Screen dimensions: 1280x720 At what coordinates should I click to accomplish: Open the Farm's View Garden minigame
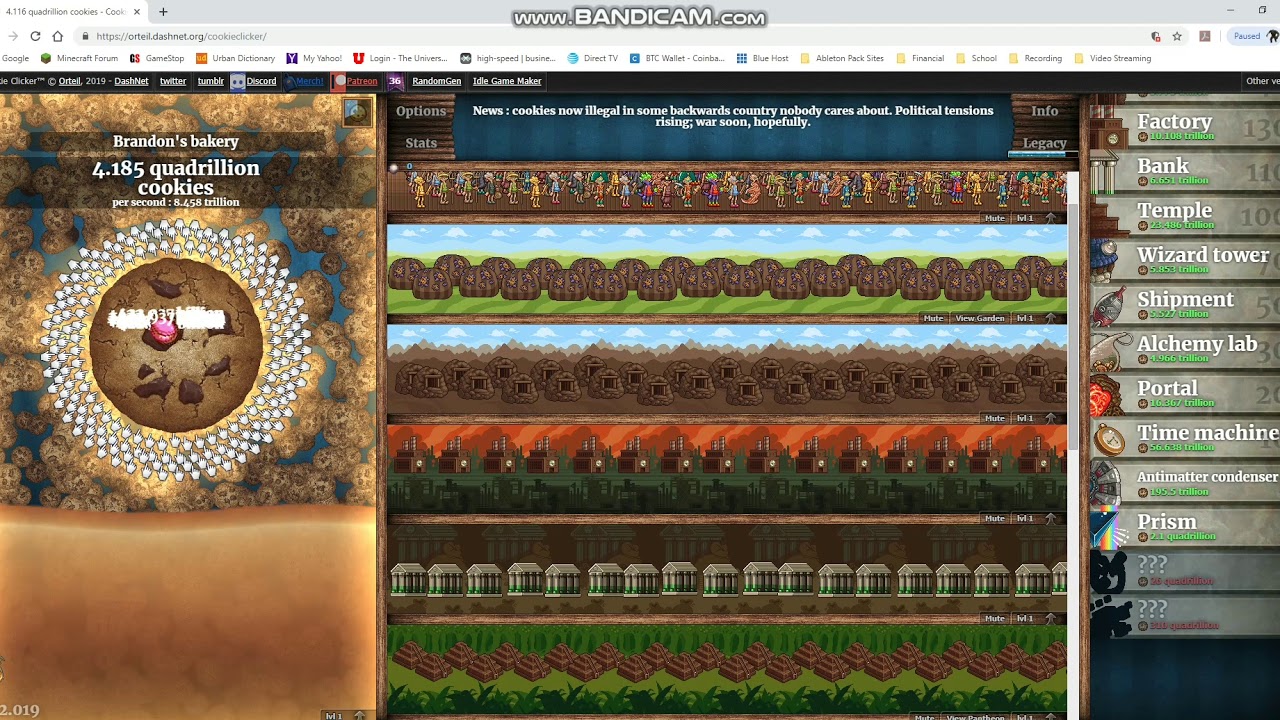[979, 318]
